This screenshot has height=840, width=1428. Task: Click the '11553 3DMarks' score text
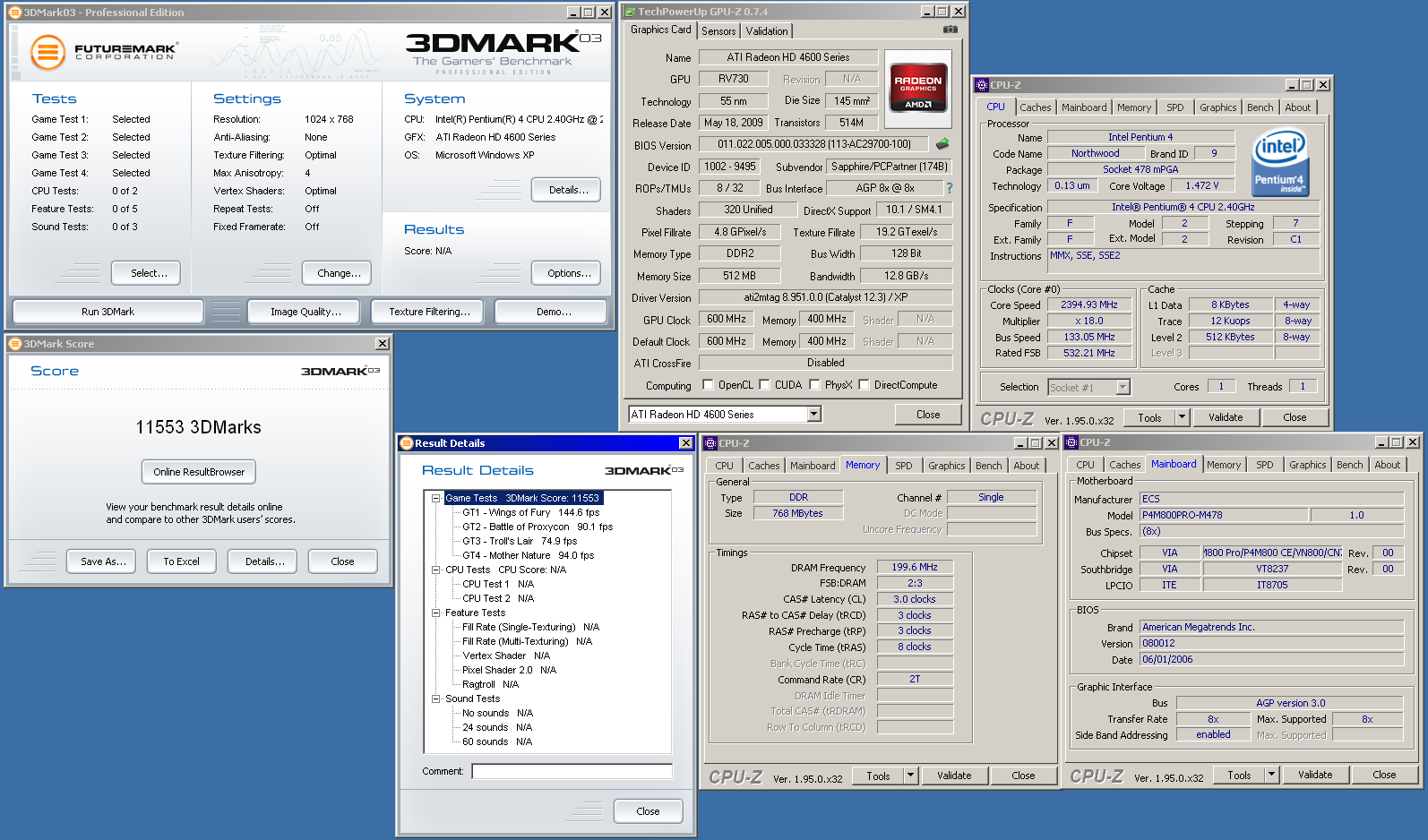199,427
